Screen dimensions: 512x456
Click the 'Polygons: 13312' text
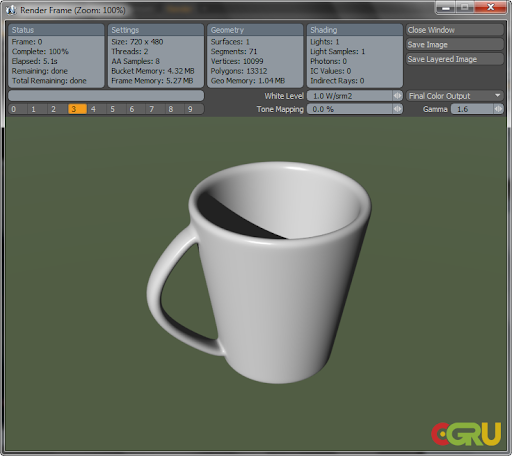click(x=239, y=71)
